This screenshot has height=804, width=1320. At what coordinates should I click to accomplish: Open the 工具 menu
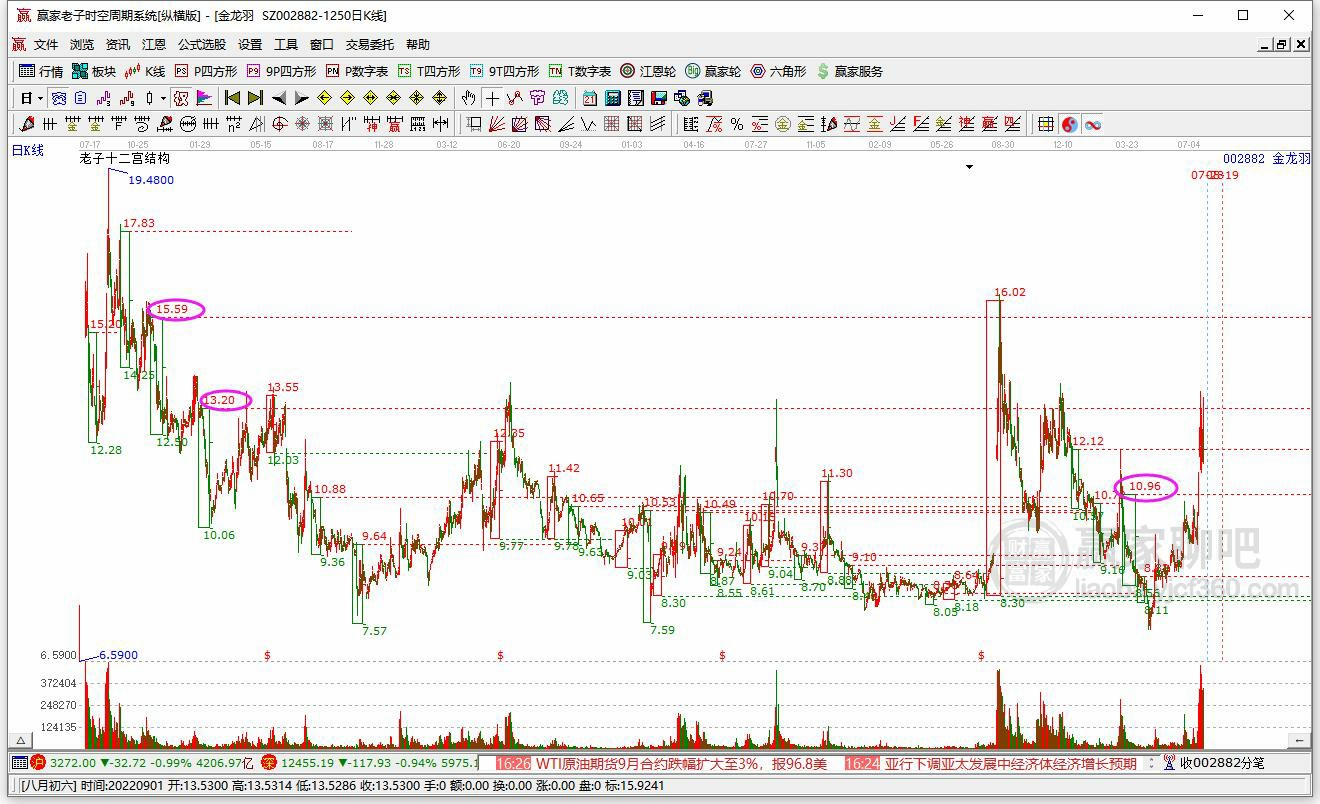[286, 45]
